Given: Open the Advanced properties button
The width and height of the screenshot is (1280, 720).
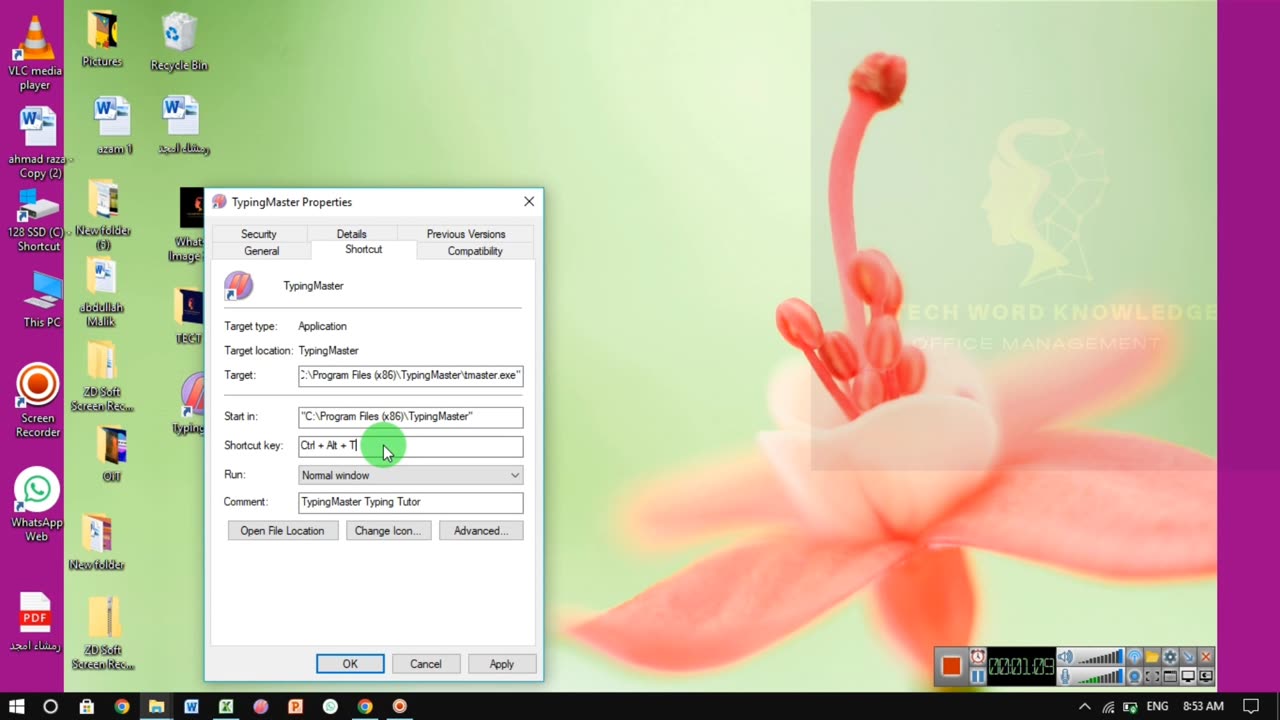Looking at the screenshot, I should (481, 531).
